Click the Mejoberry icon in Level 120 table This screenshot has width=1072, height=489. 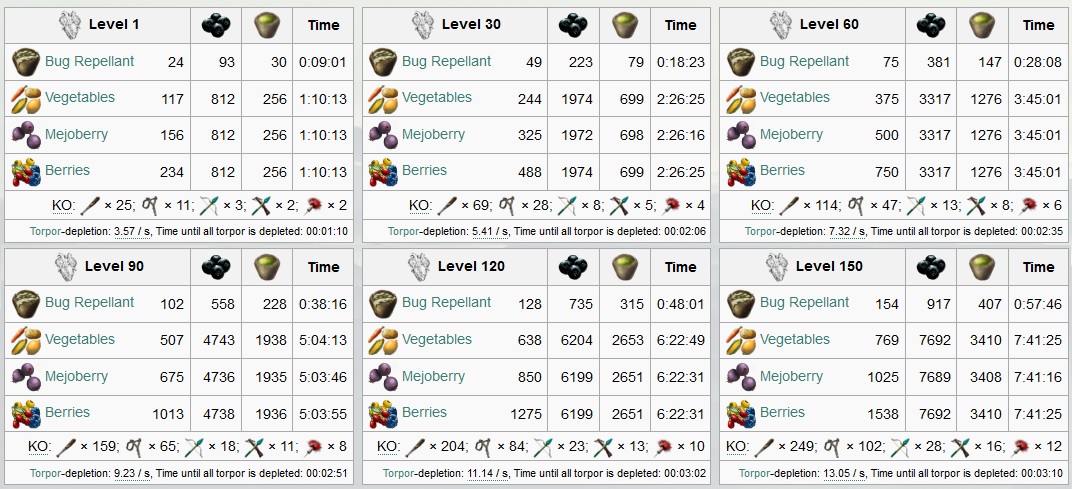(383, 377)
